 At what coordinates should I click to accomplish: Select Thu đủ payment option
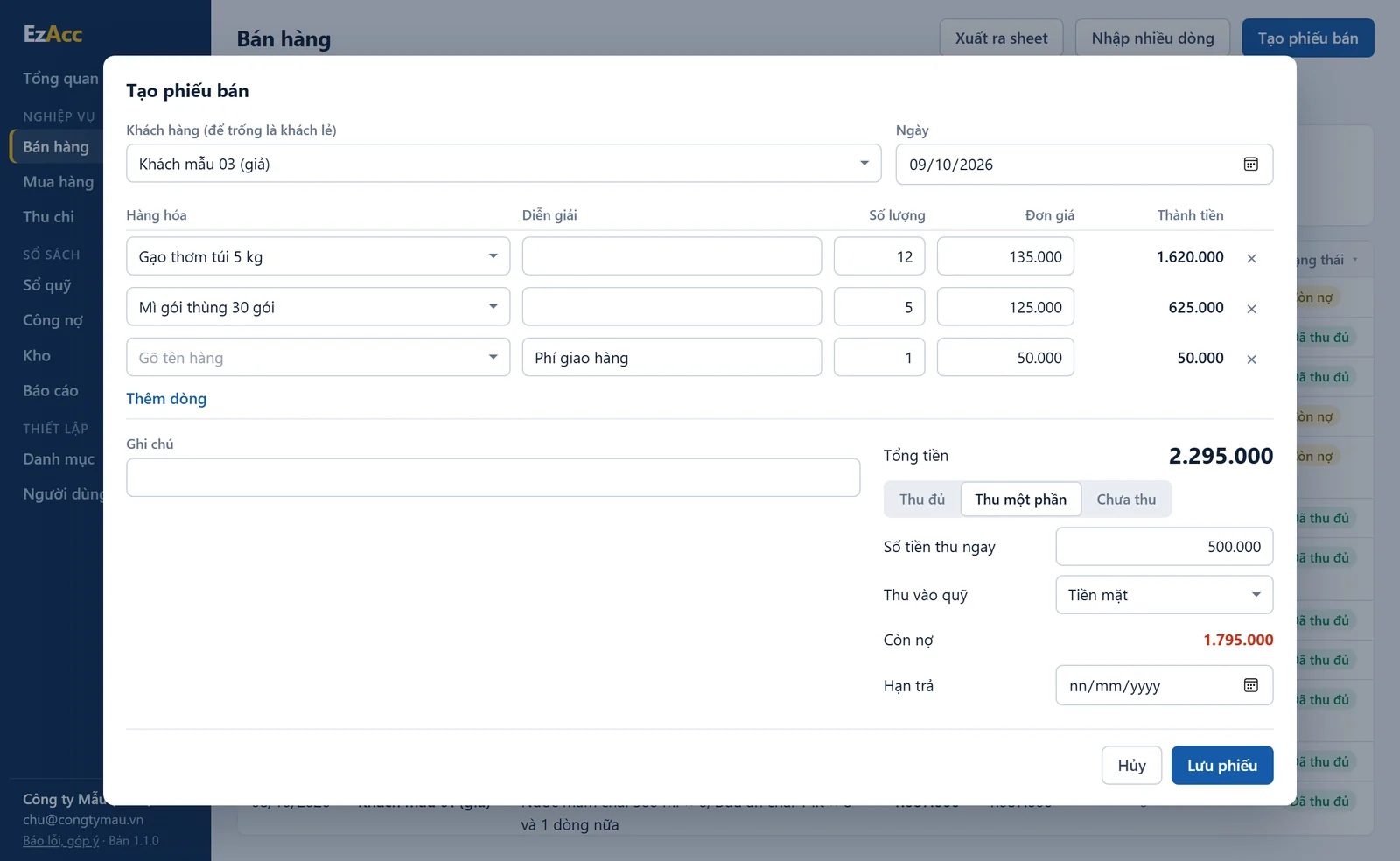[x=922, y=500]
